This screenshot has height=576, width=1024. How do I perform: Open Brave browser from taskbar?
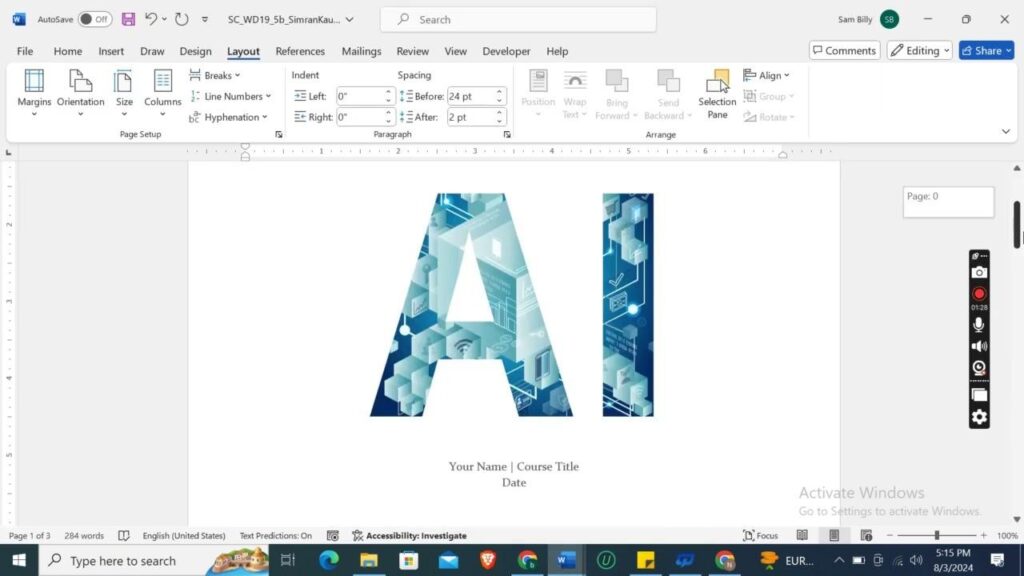[x=488, y=560]
